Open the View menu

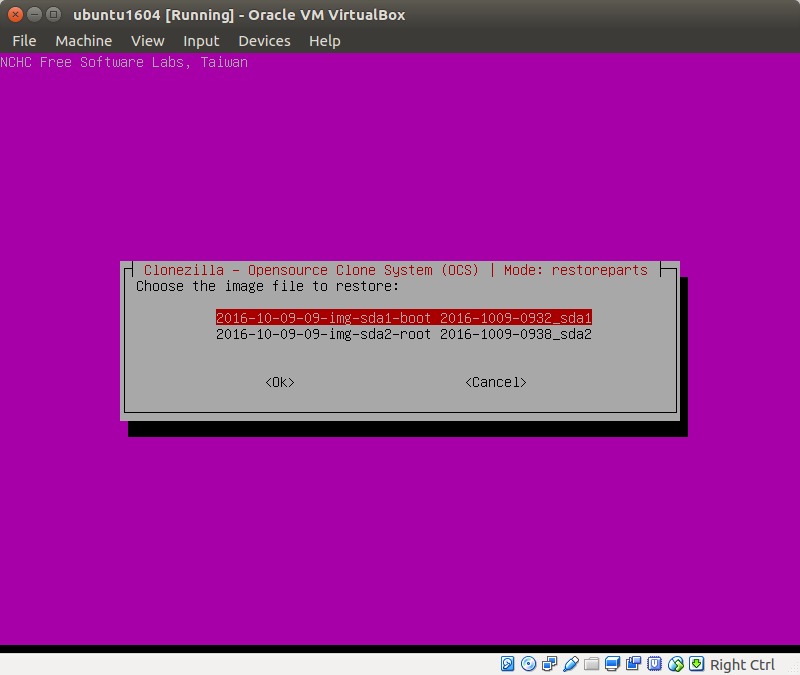point(147,41)
